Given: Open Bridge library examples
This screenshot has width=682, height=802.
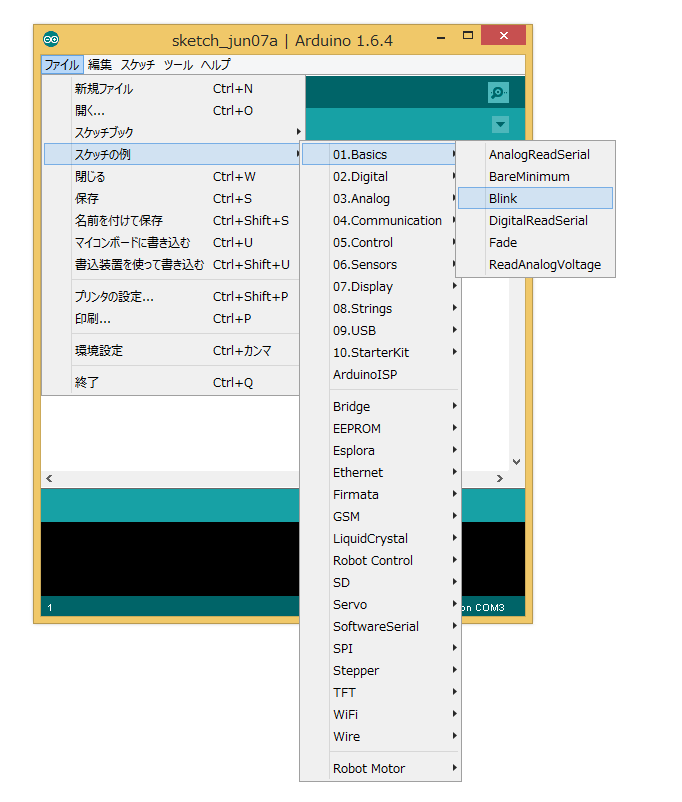Looking at the screenshot, I should click(381, 407).
